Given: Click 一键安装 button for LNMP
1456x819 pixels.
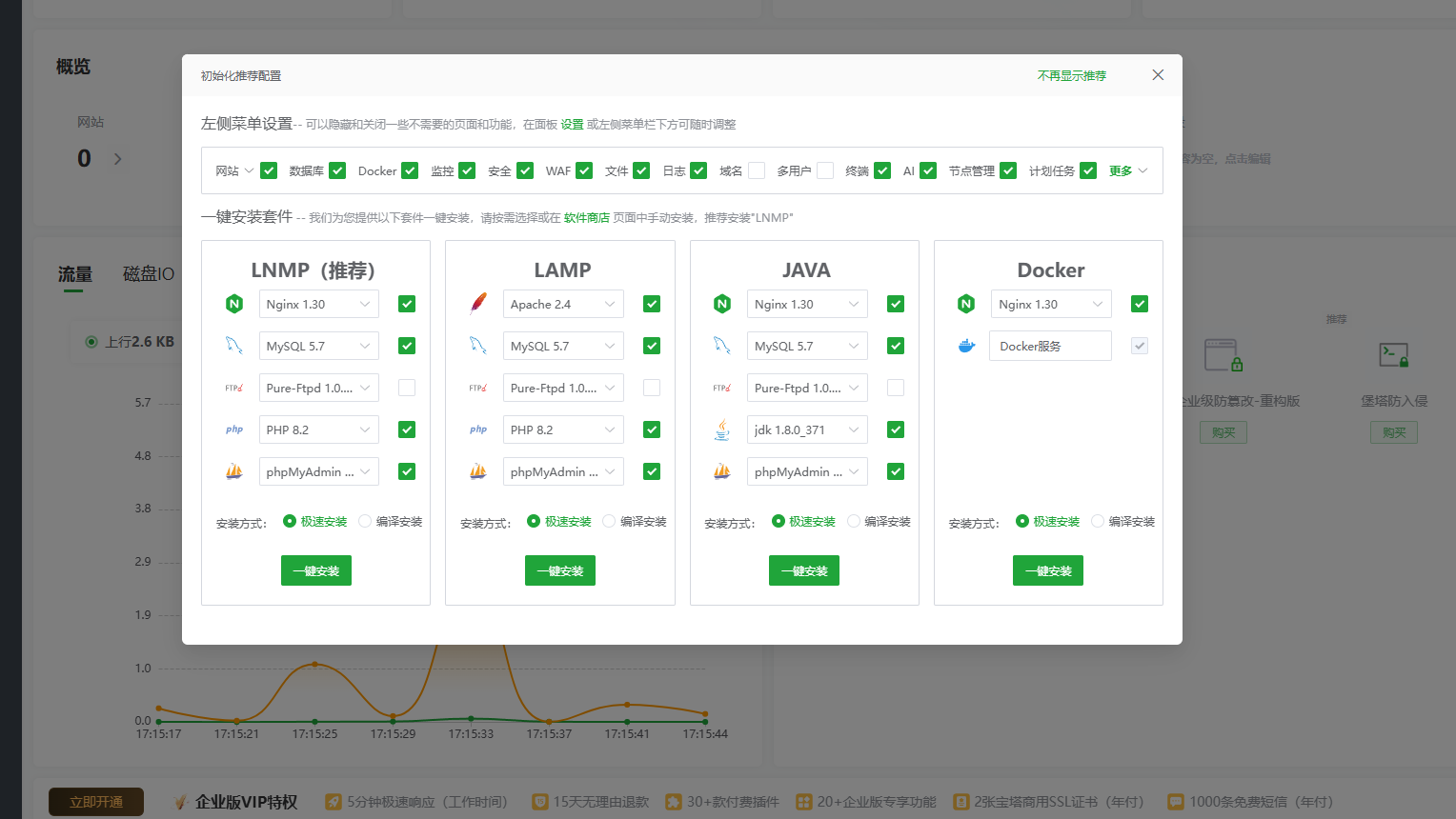Looking at the screenshot, I should tap(316, 570).
